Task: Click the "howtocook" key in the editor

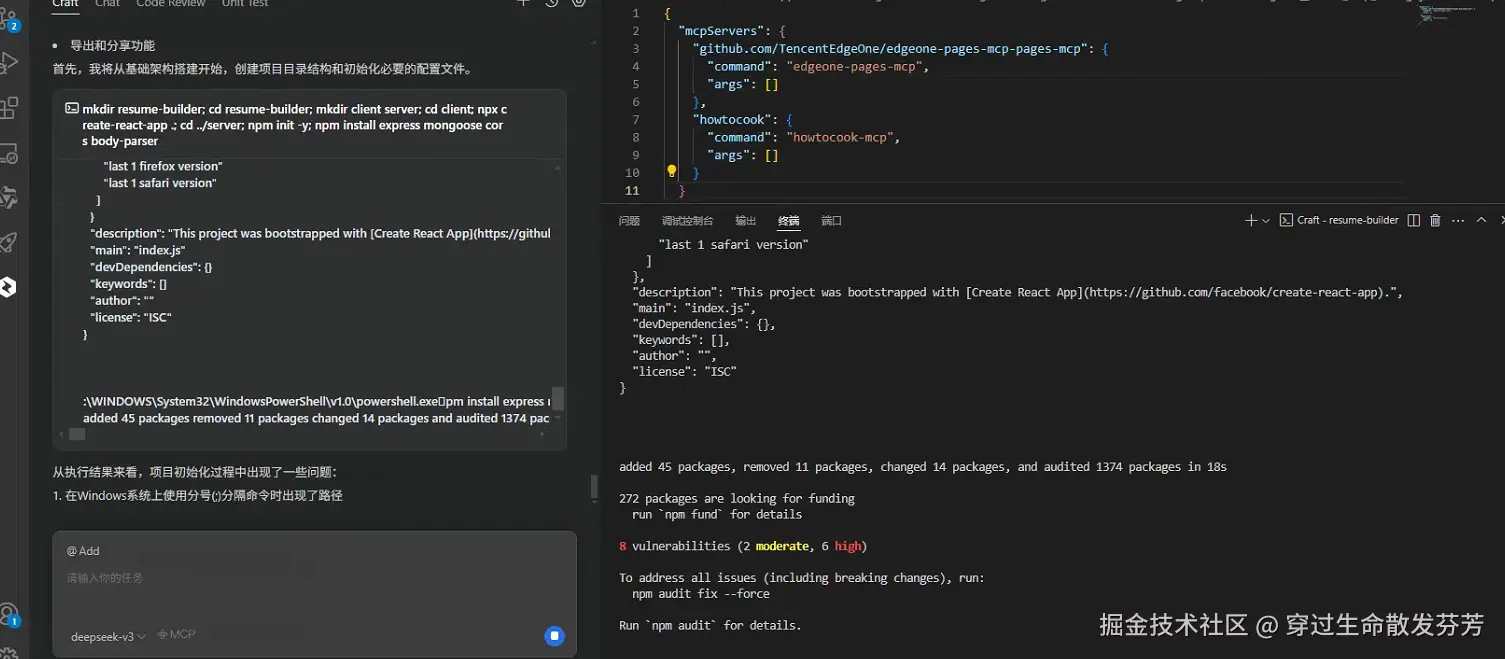Action: tap(731, 120)
